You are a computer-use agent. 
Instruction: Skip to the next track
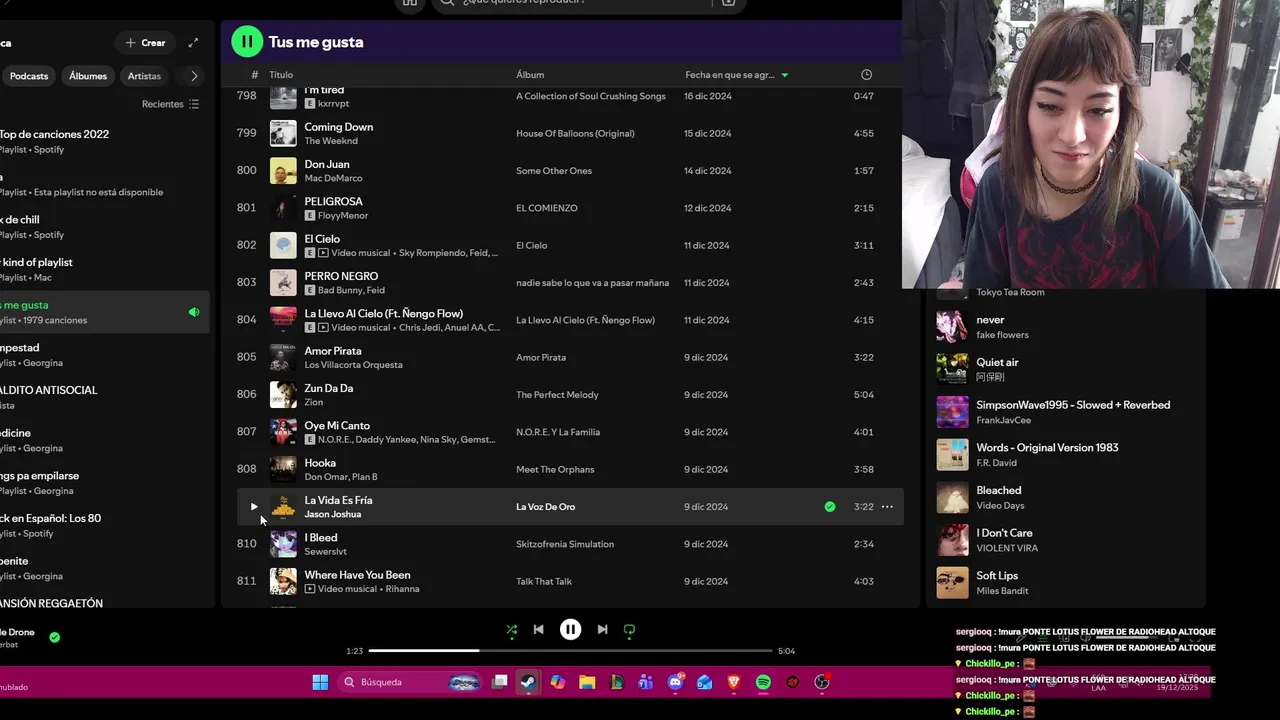tap(602, 630)
